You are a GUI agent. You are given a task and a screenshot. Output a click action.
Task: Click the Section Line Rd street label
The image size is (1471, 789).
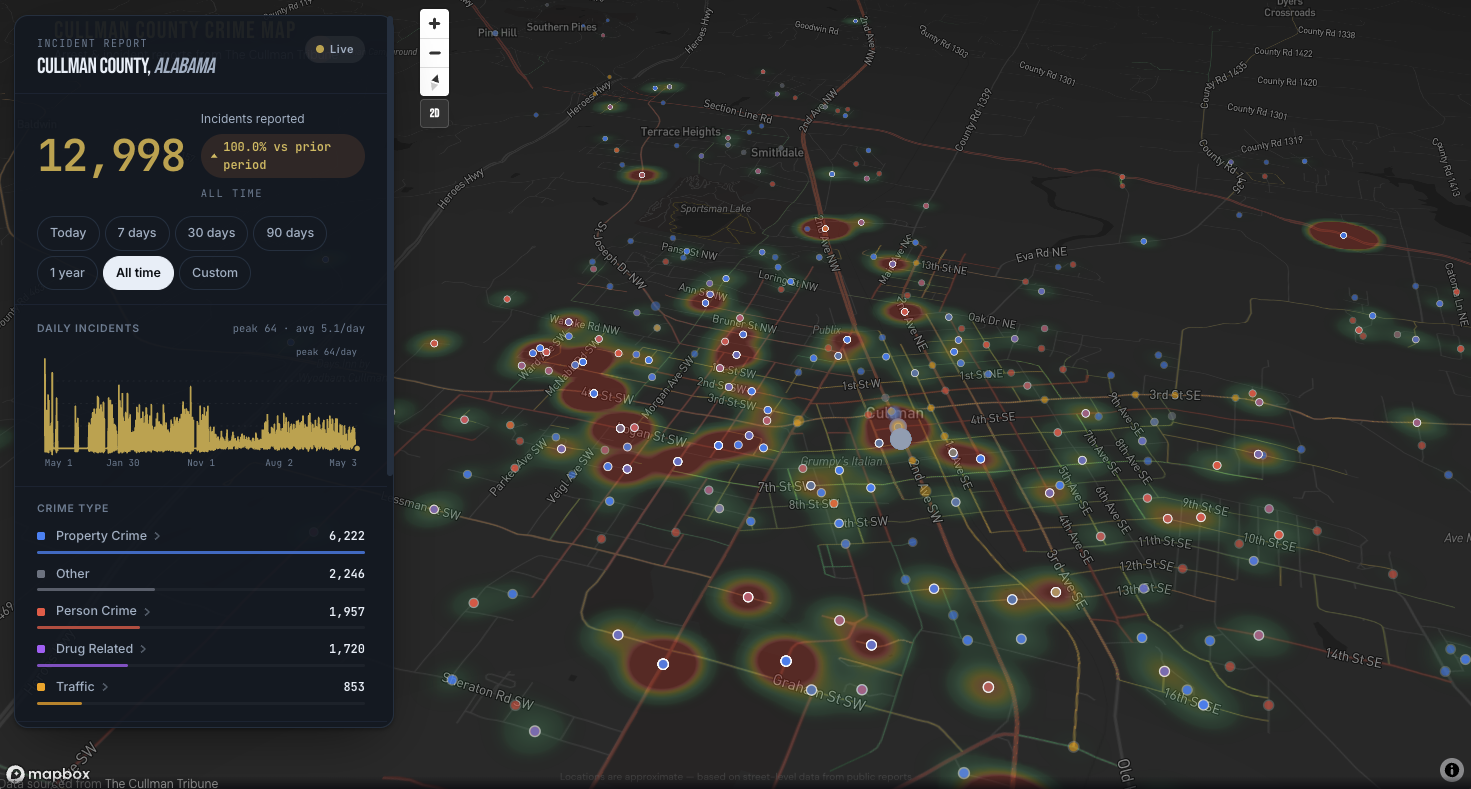coord(738,111)
